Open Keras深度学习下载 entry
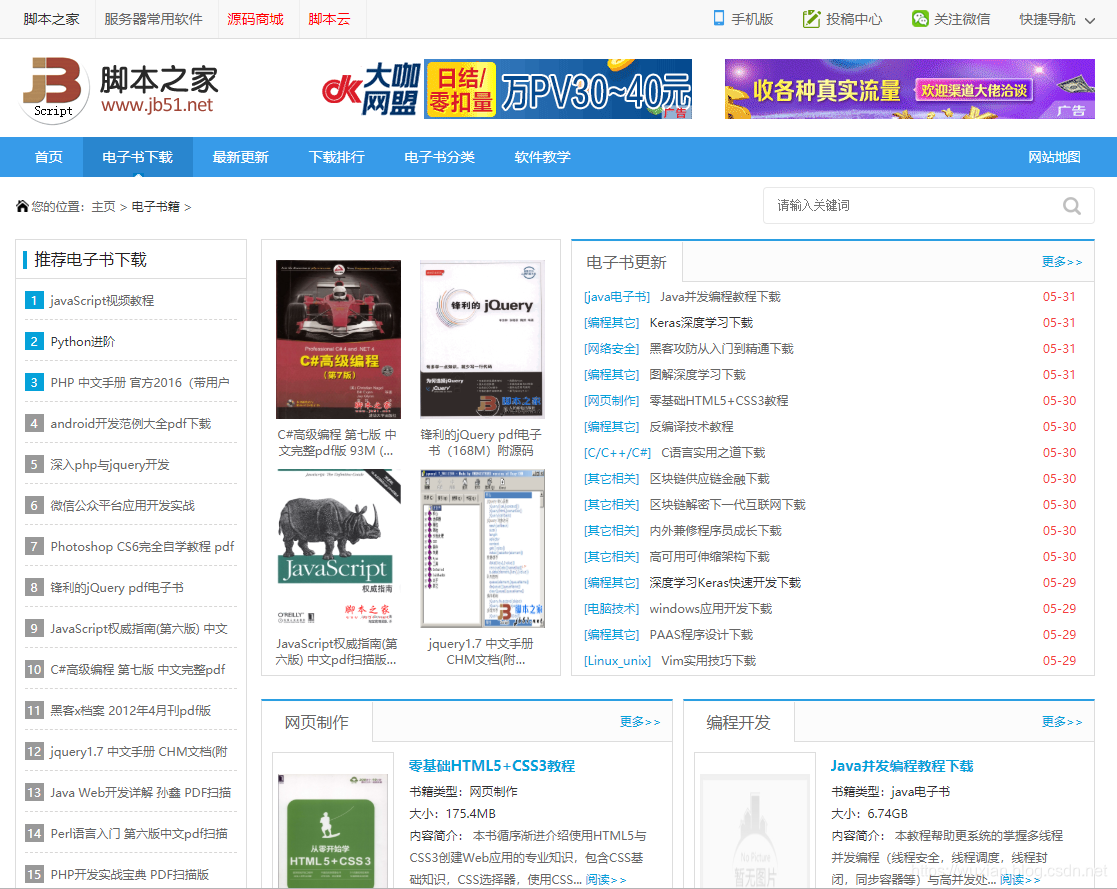Viewport: 1117px width, 889px height. 701,323
